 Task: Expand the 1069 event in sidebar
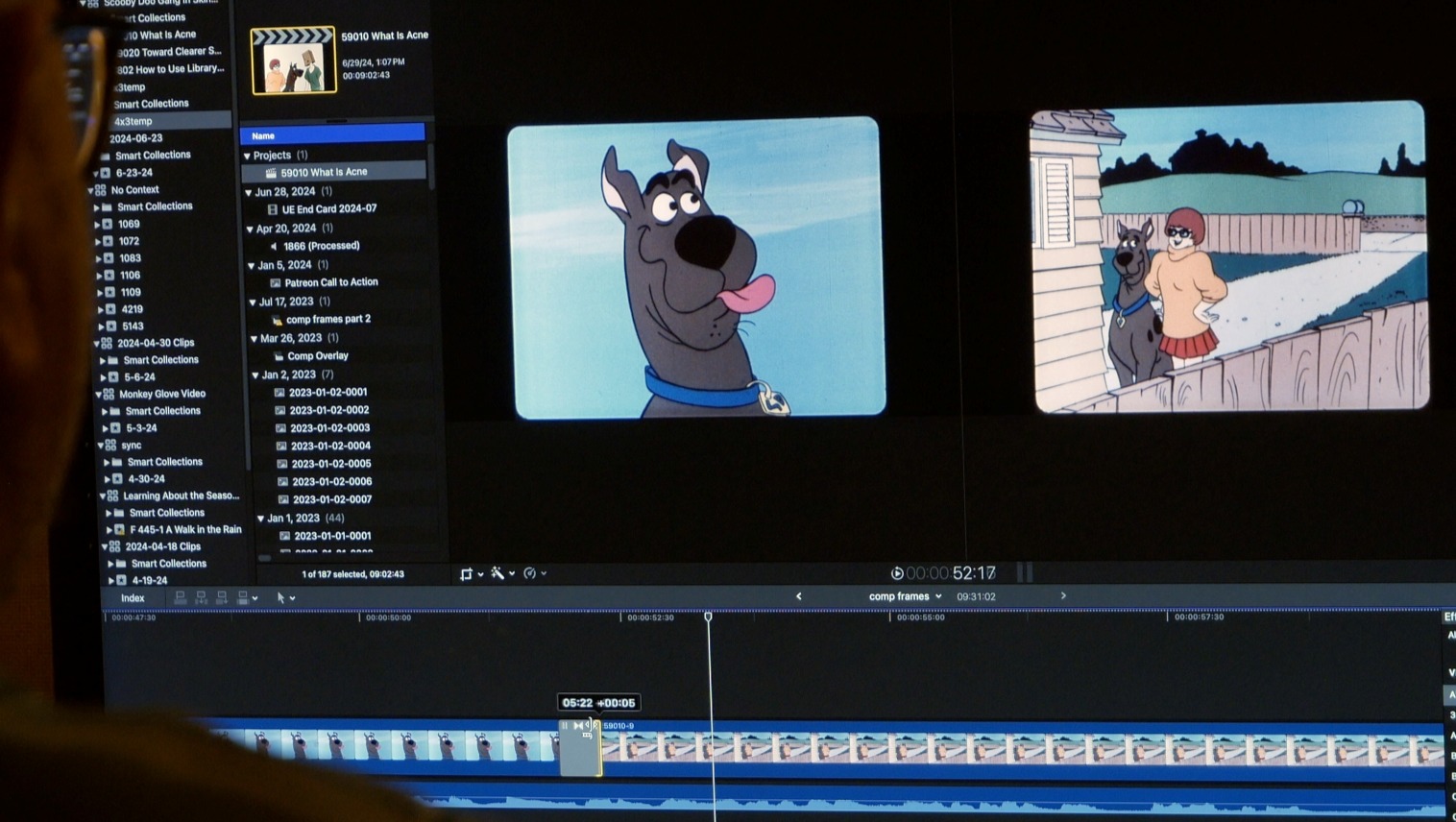coord(97,224)
